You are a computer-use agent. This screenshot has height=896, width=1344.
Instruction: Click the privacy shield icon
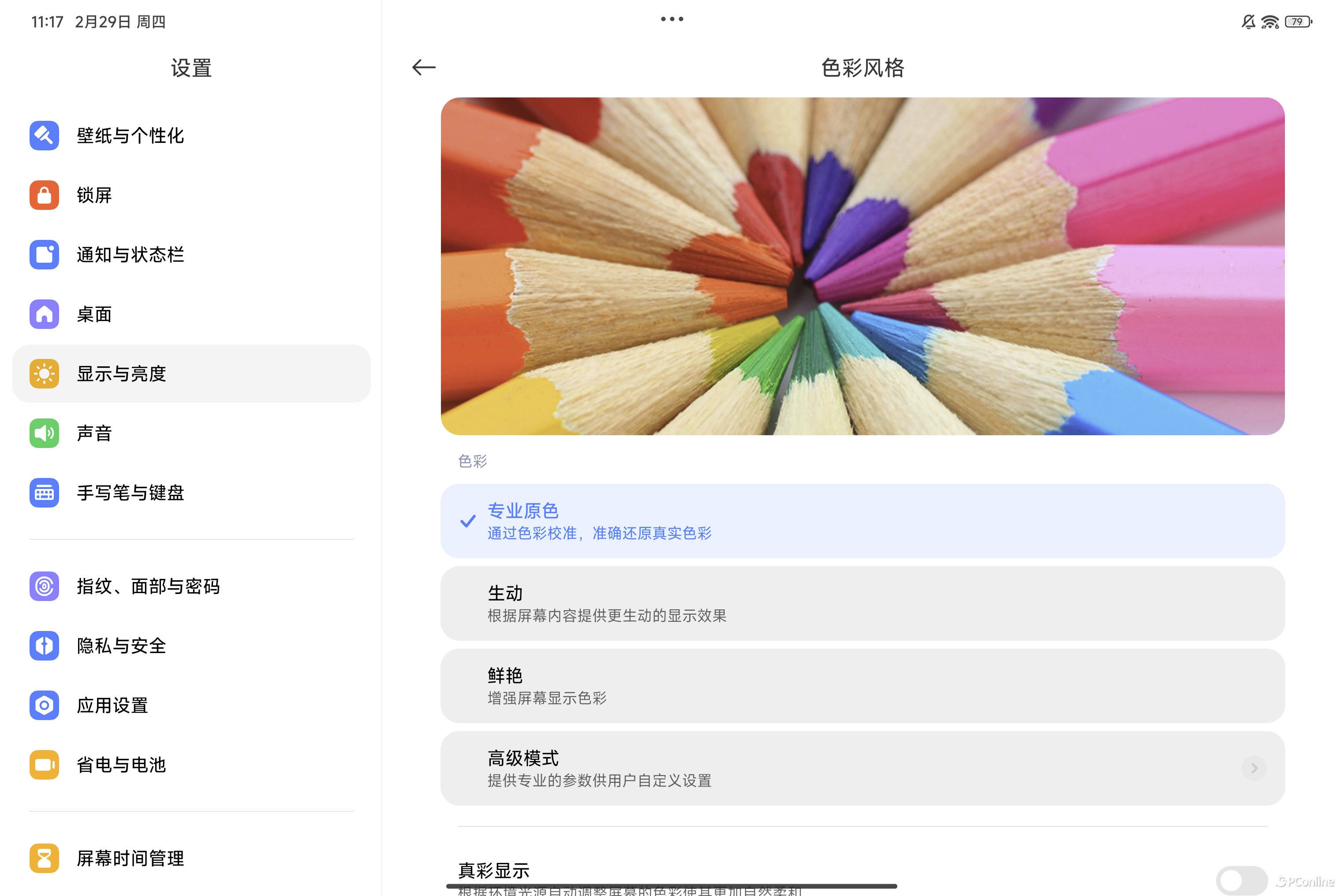click(44, 646)
